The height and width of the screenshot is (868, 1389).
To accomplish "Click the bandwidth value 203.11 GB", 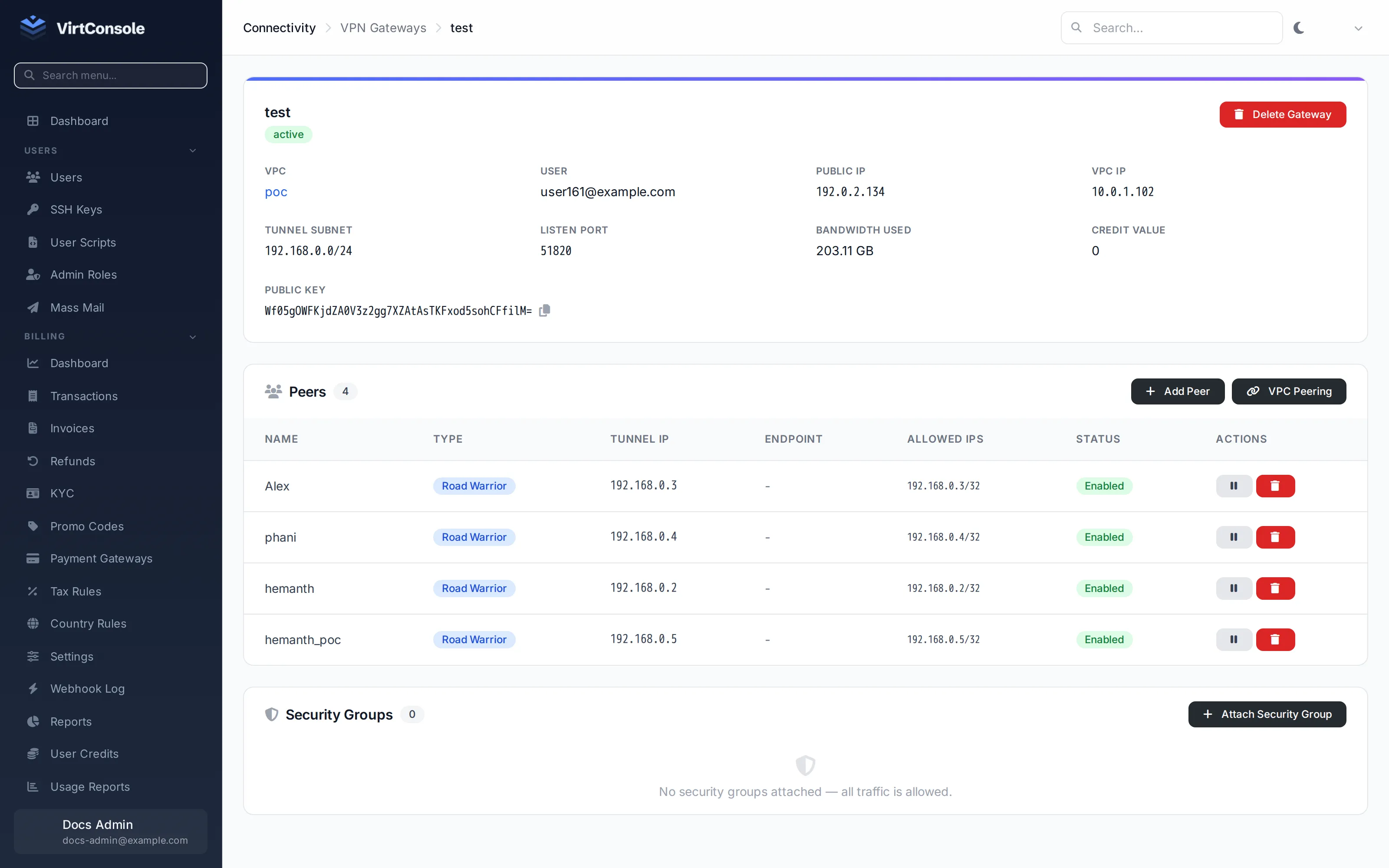I will pyautogui.click(x=844, y=251).
